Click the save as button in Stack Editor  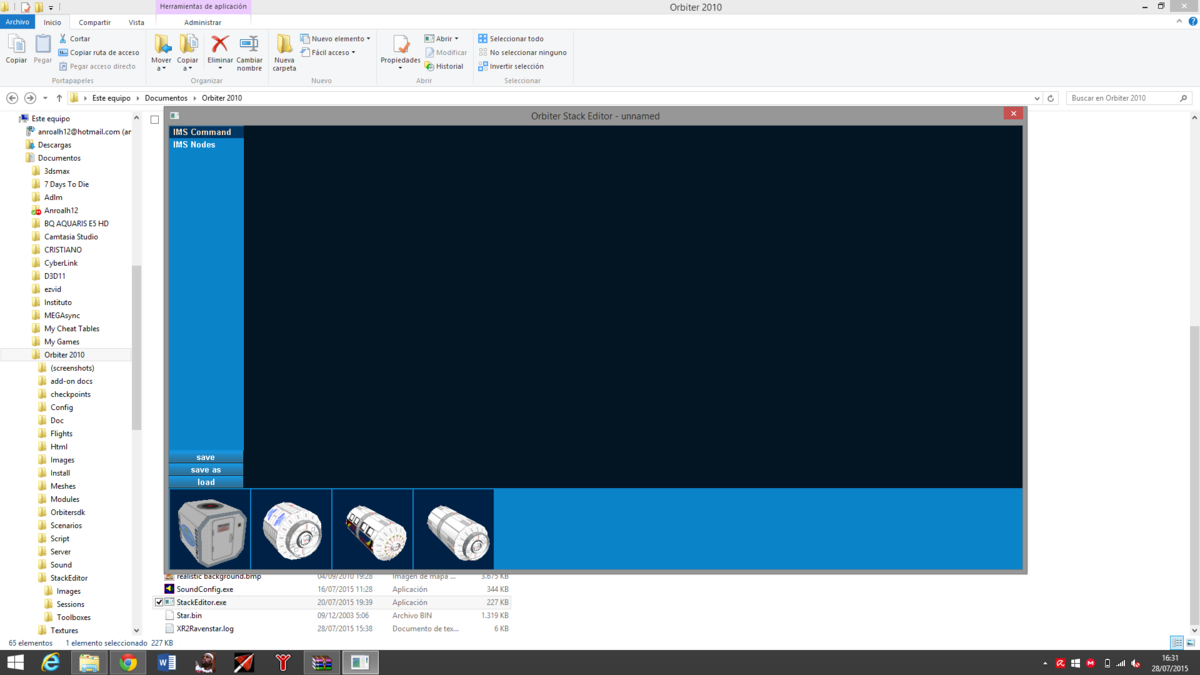206,470
